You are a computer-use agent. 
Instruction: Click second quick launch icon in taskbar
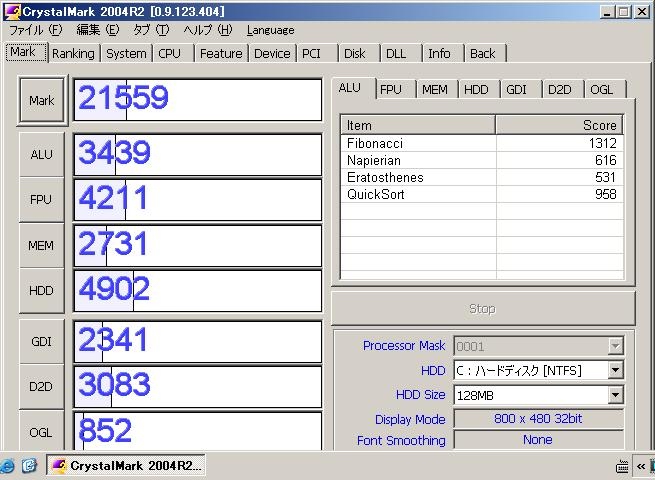click(x=29, y=465)
